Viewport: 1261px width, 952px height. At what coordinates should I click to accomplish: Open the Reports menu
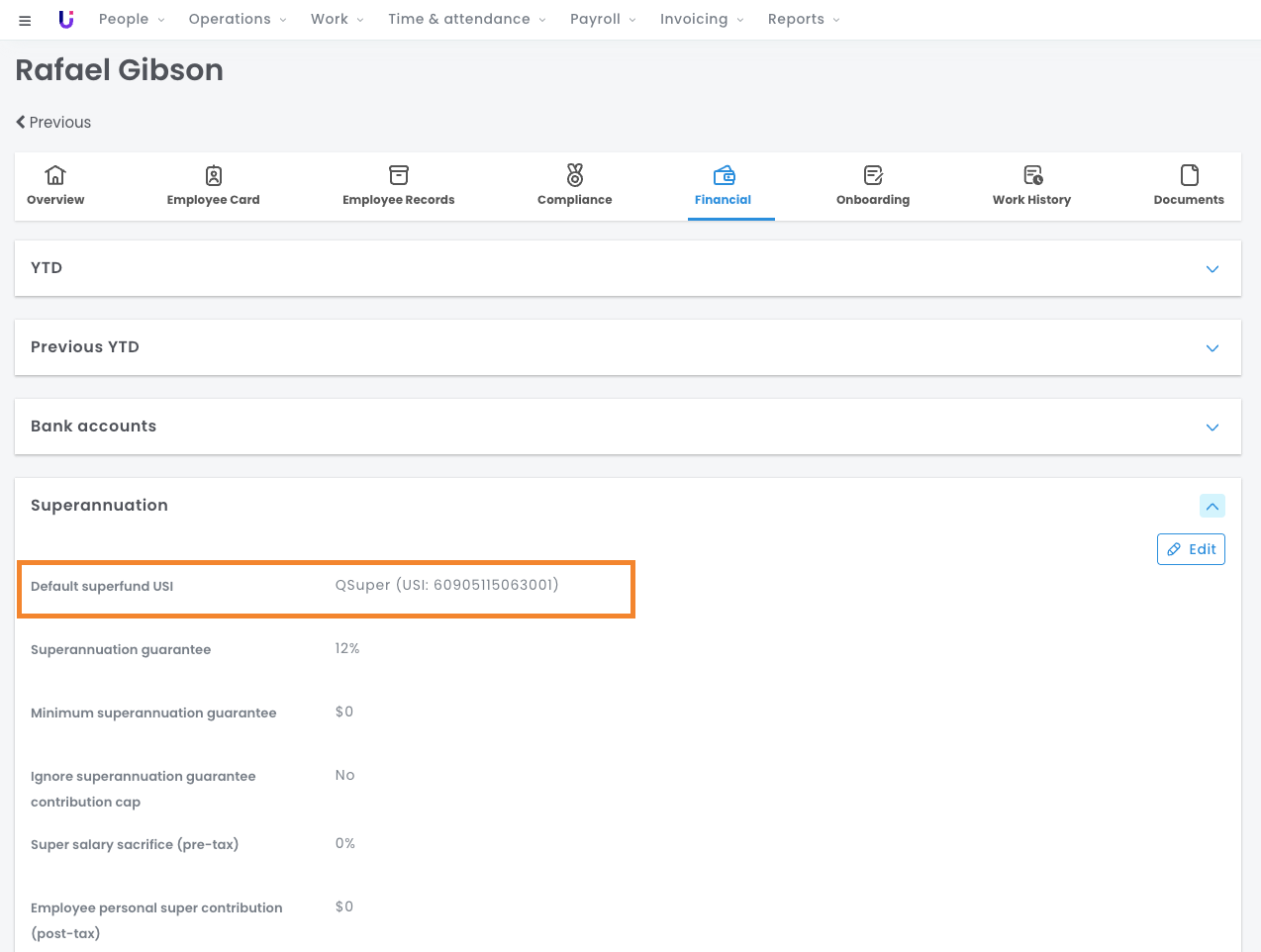(x=803, y=20)
